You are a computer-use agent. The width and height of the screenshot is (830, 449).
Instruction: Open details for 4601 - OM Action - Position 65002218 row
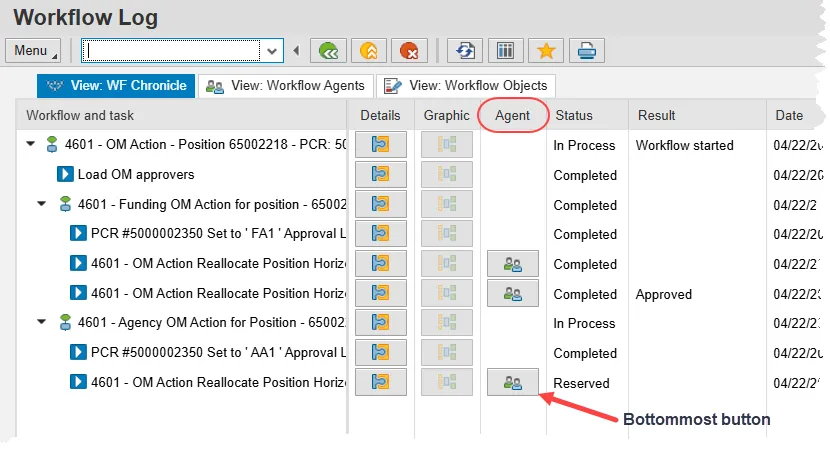[x=381, y=145]
